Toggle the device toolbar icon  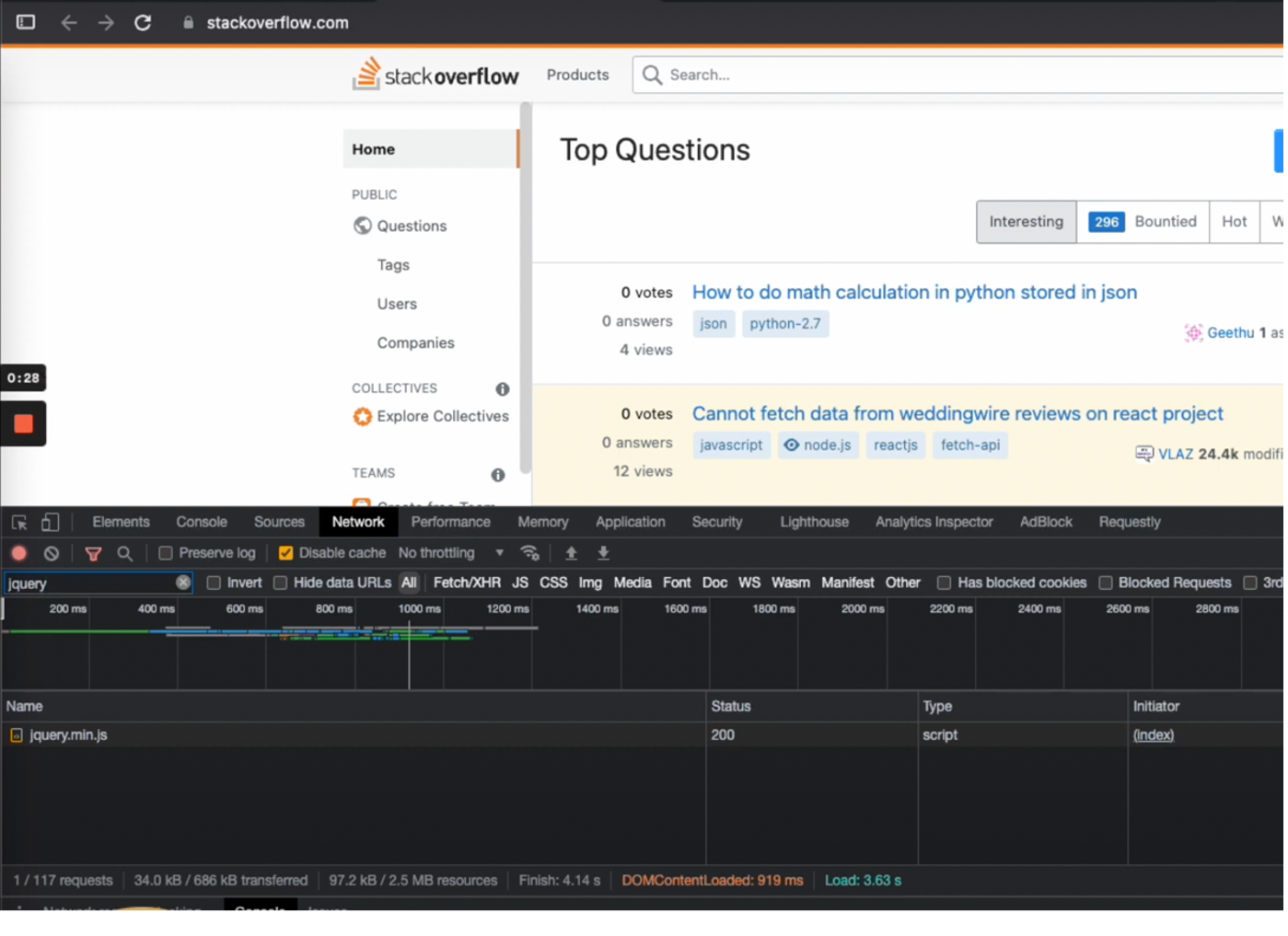click(x=51, y=523)
